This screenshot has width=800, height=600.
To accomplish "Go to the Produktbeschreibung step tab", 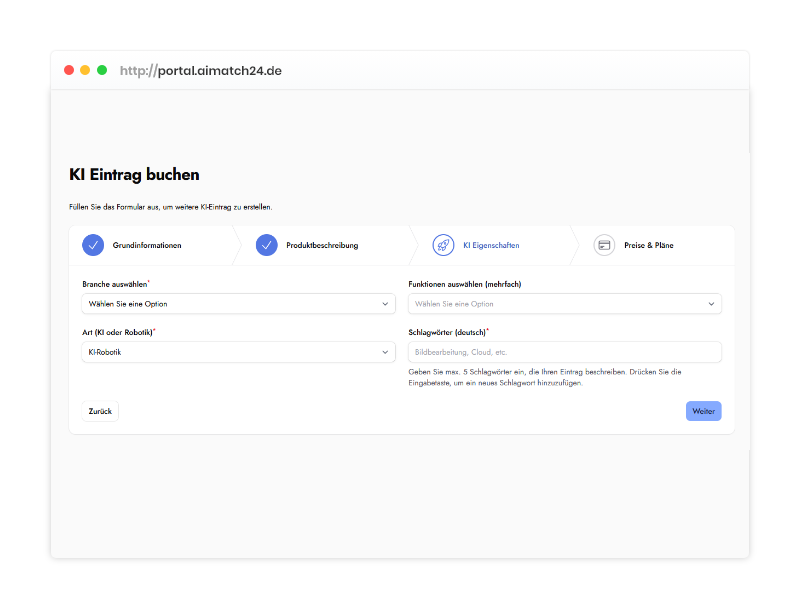I will click(x=322, y=245).
